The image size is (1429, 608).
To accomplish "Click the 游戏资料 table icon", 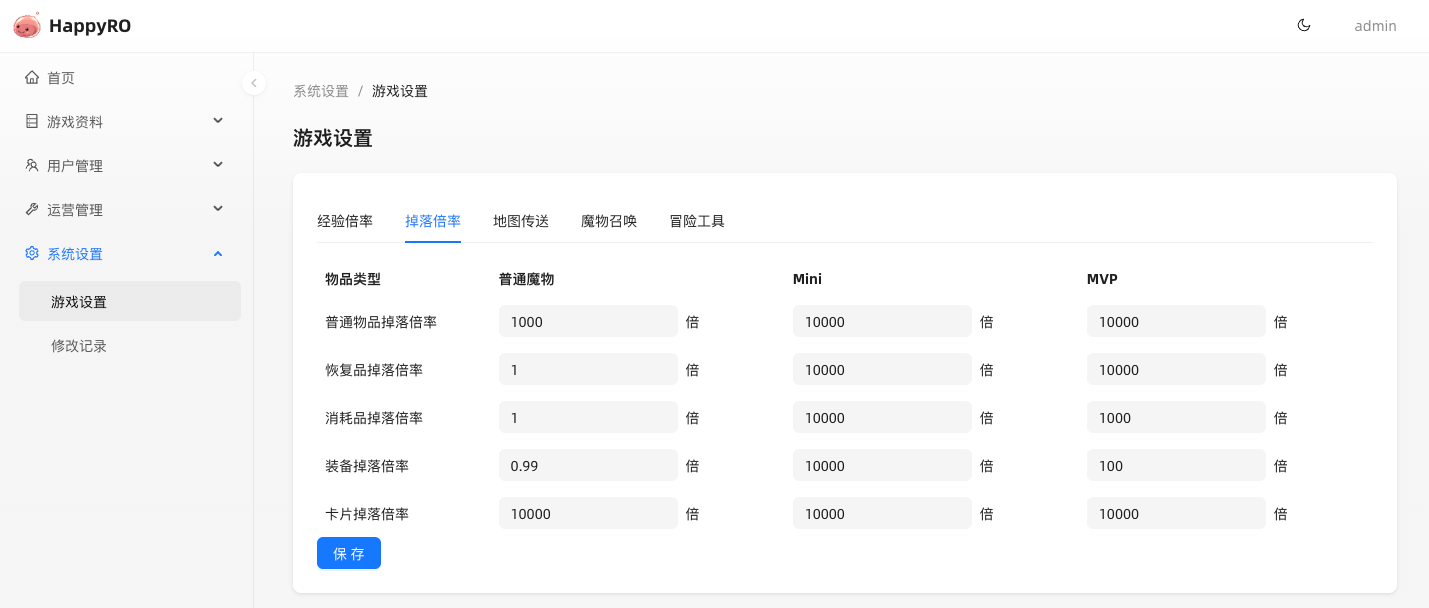I will (x=32, y=121).
